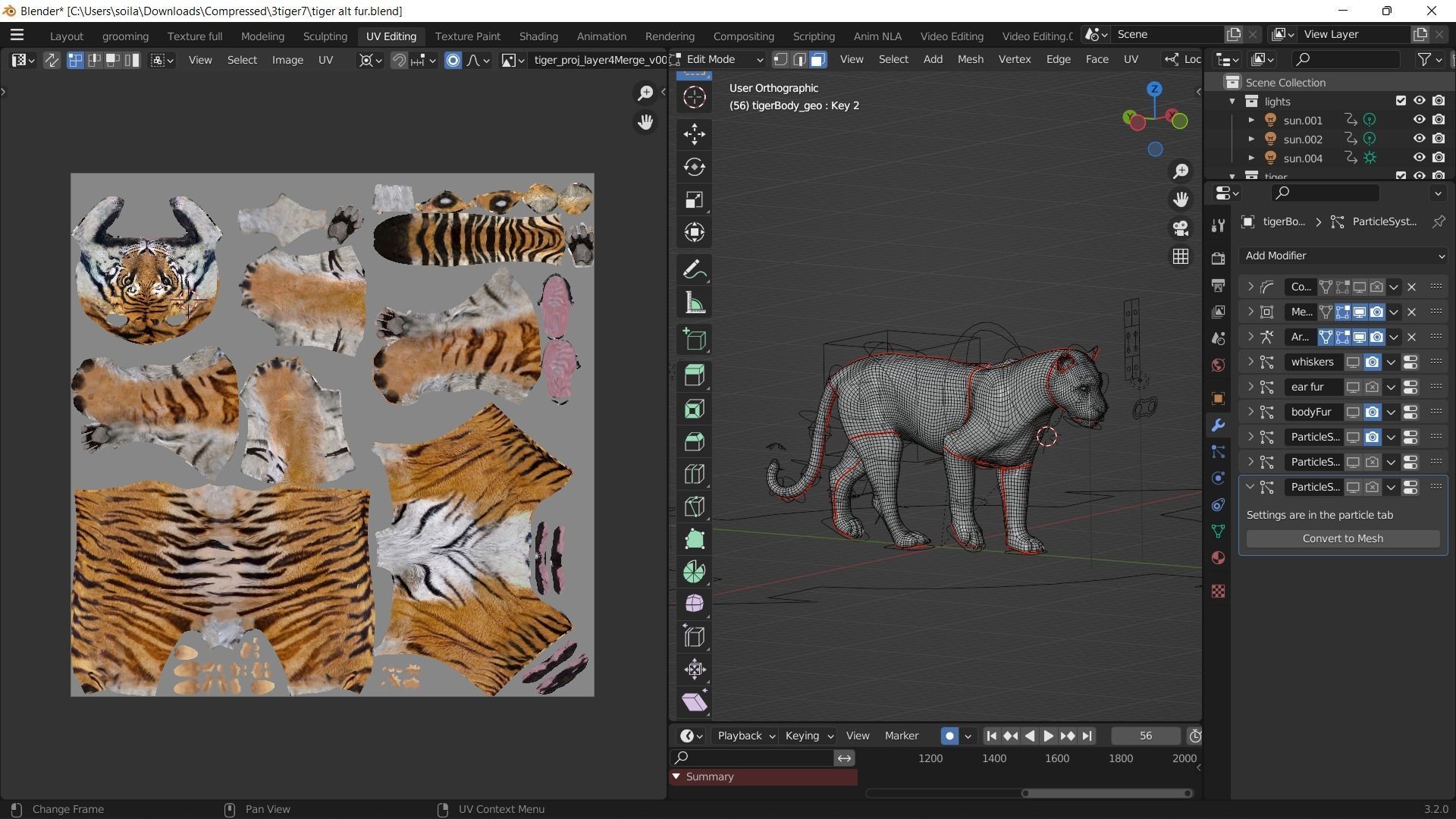The width and height of the screenshot is (1456, 819).
Task: Toggle sun.001 viewport visibility
Action: click(1419, 120)
